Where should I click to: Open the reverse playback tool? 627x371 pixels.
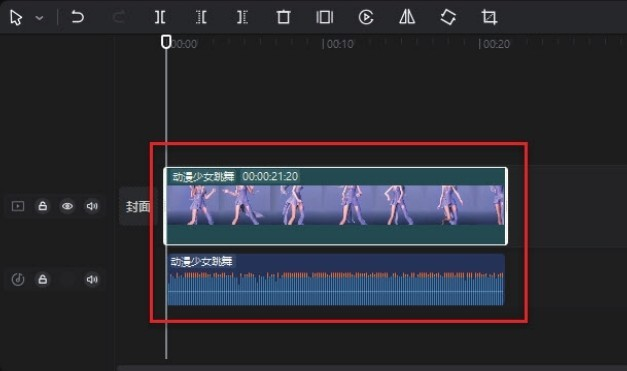tap(366, 17)
